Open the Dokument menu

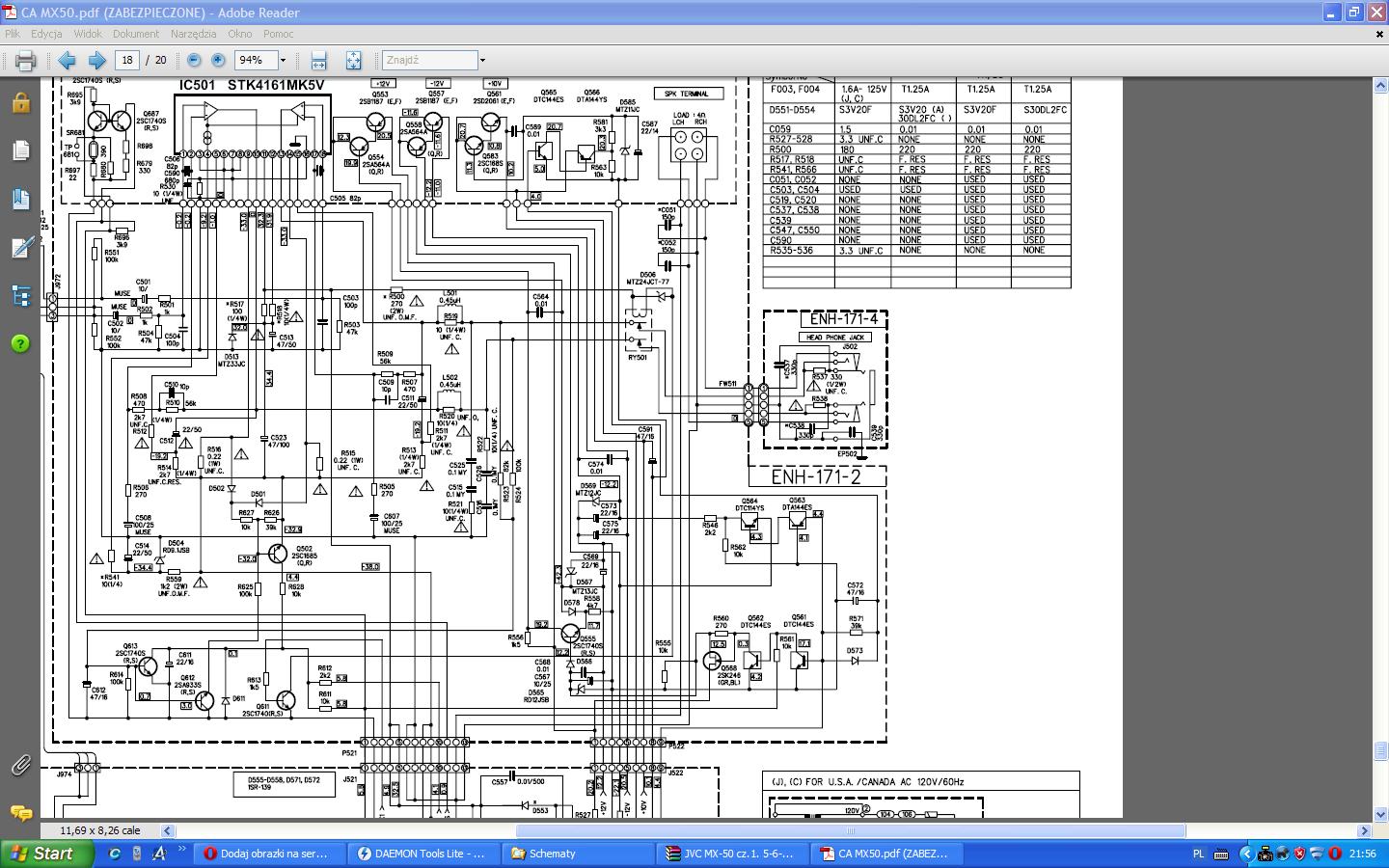pyautogui.click(x=136, y=34)
